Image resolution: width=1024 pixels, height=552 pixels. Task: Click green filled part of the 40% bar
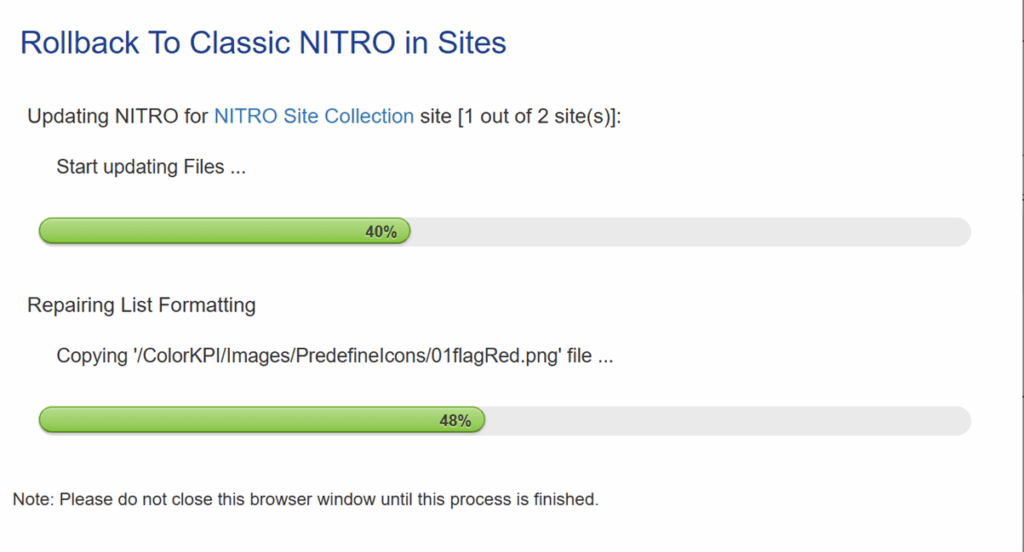(x=200, y=232)
